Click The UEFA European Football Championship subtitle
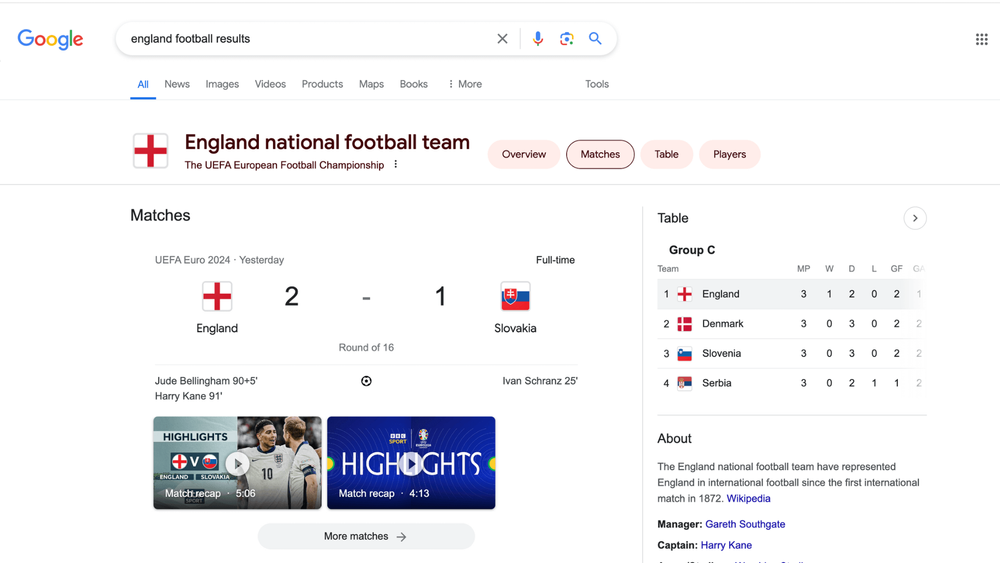Image resolution: width=1000 pixels, height=563 pixels. (x=284, y=165)
